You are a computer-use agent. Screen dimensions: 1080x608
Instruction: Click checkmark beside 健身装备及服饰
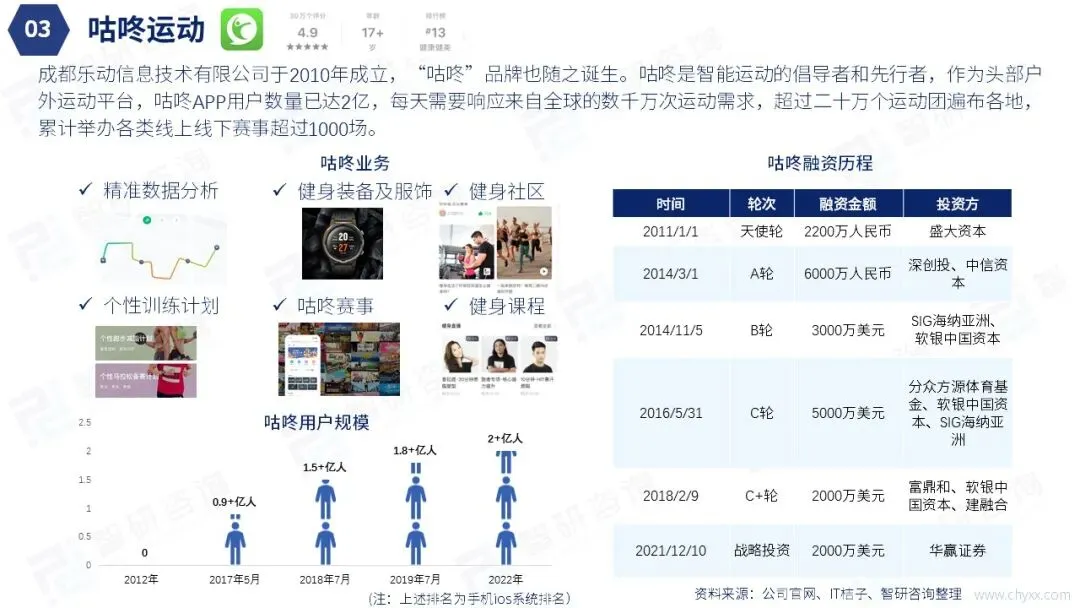(279, 189)
